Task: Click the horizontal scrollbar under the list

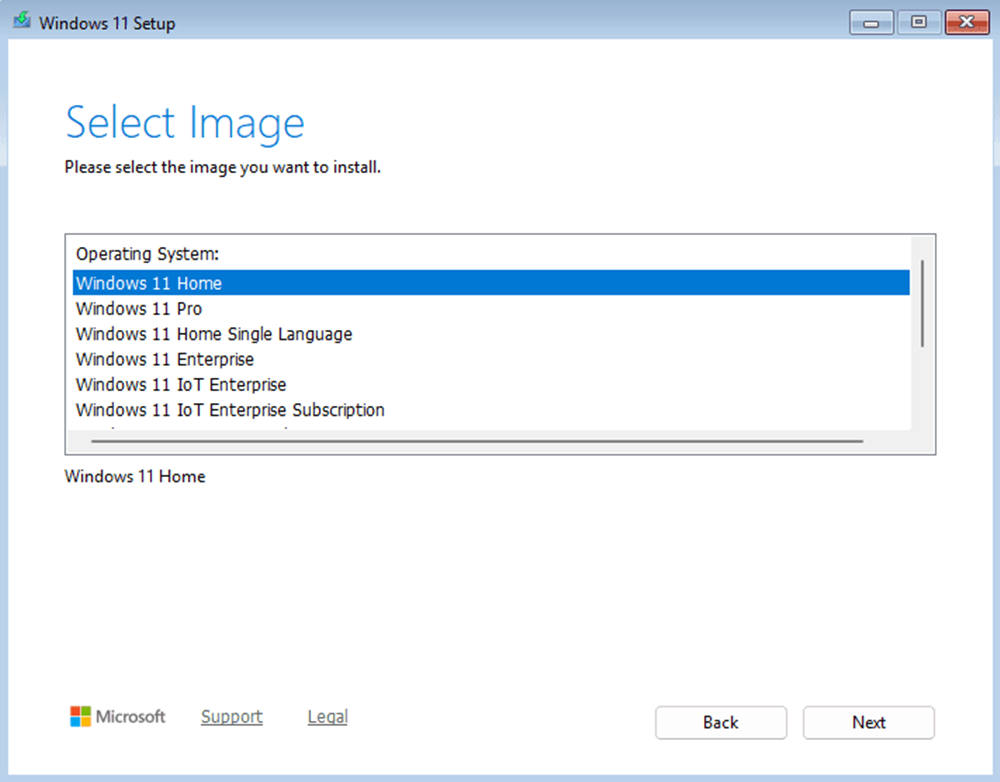Action: pos(475,440)
